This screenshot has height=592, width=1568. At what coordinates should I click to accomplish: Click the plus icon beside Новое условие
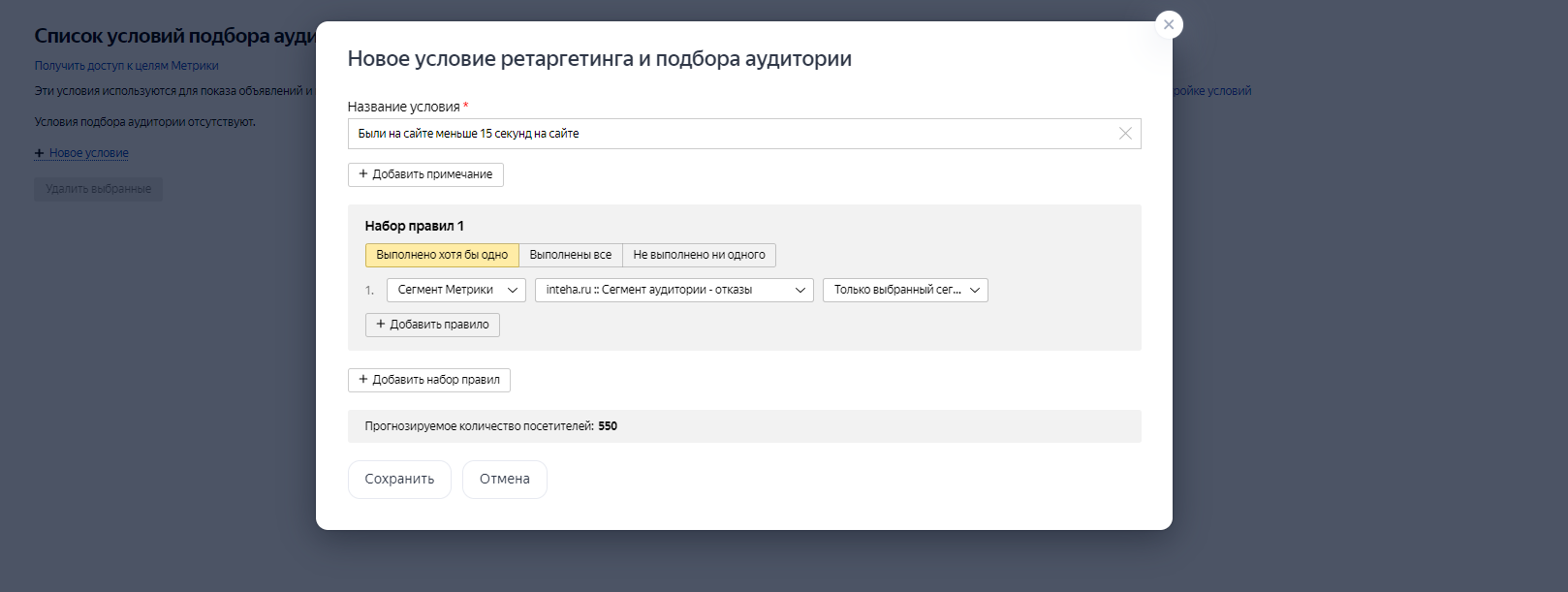[x=40, y=153]
